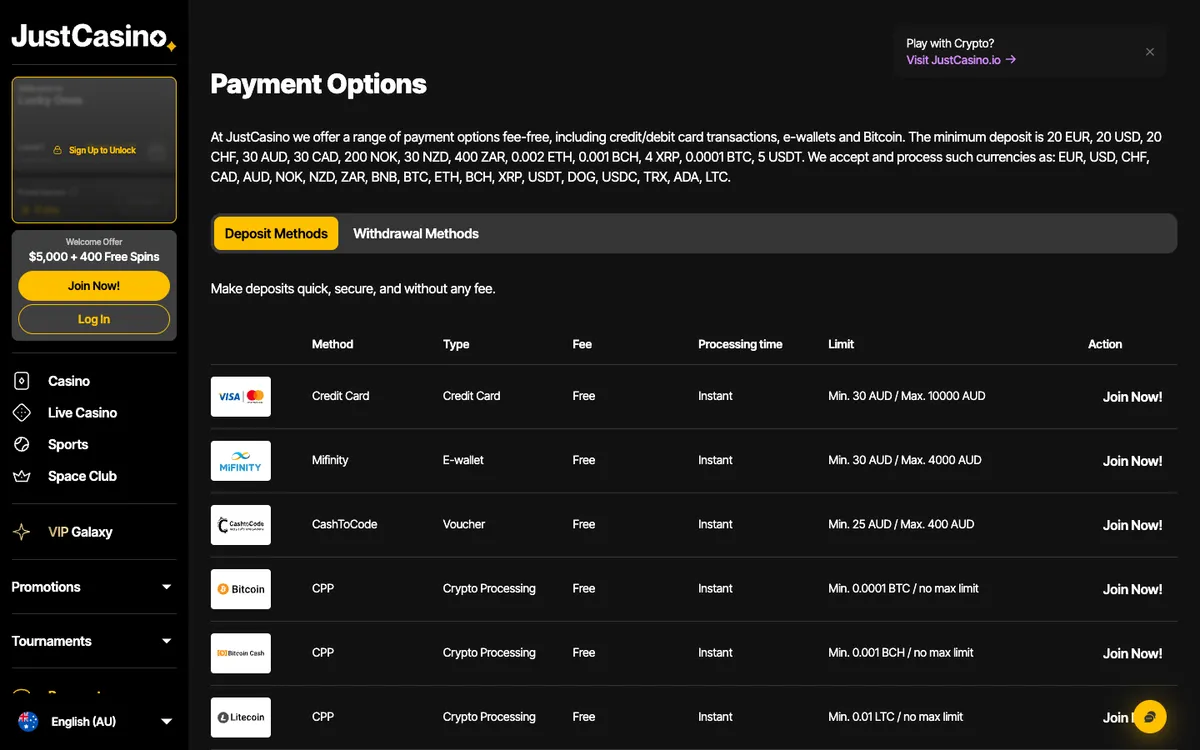Click the Limit column header
The image size is (1200, 750).
[x=841, y=344]
